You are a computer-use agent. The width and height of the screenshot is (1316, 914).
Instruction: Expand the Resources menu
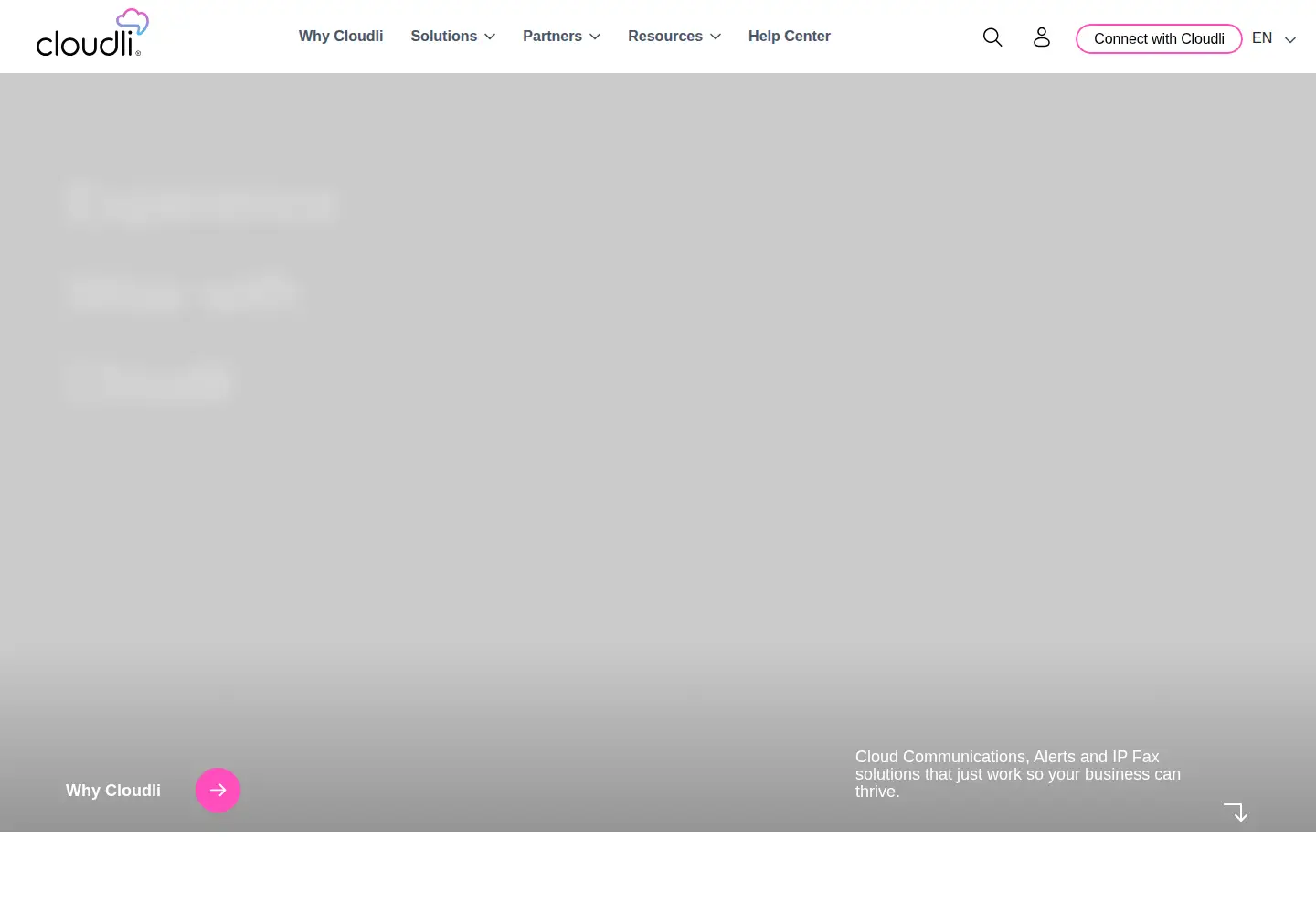click(x=674, y=37)
